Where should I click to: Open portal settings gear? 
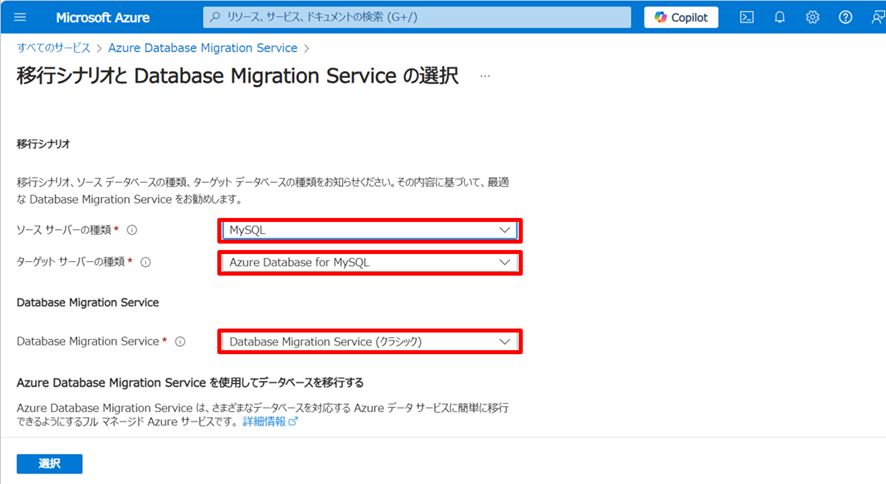coord(812,17)
